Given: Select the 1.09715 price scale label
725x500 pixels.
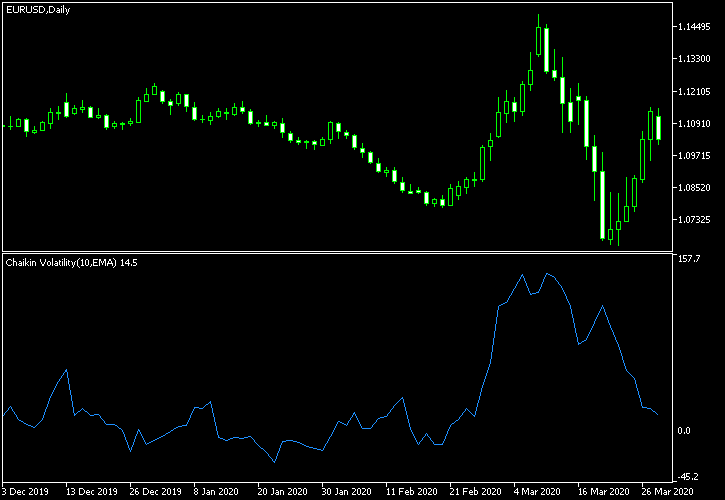Looking at the screenshot, I should (x=694, y=155).
